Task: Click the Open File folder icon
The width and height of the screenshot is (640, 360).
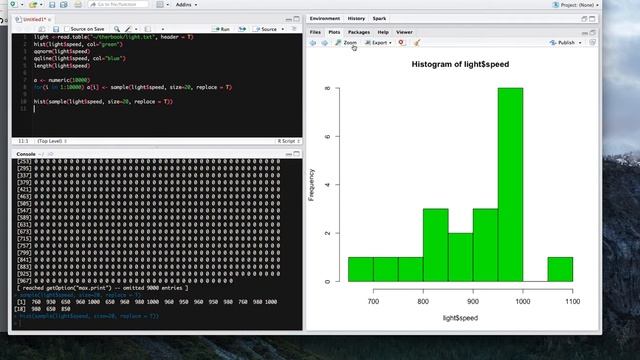Action: click(33, 5)
